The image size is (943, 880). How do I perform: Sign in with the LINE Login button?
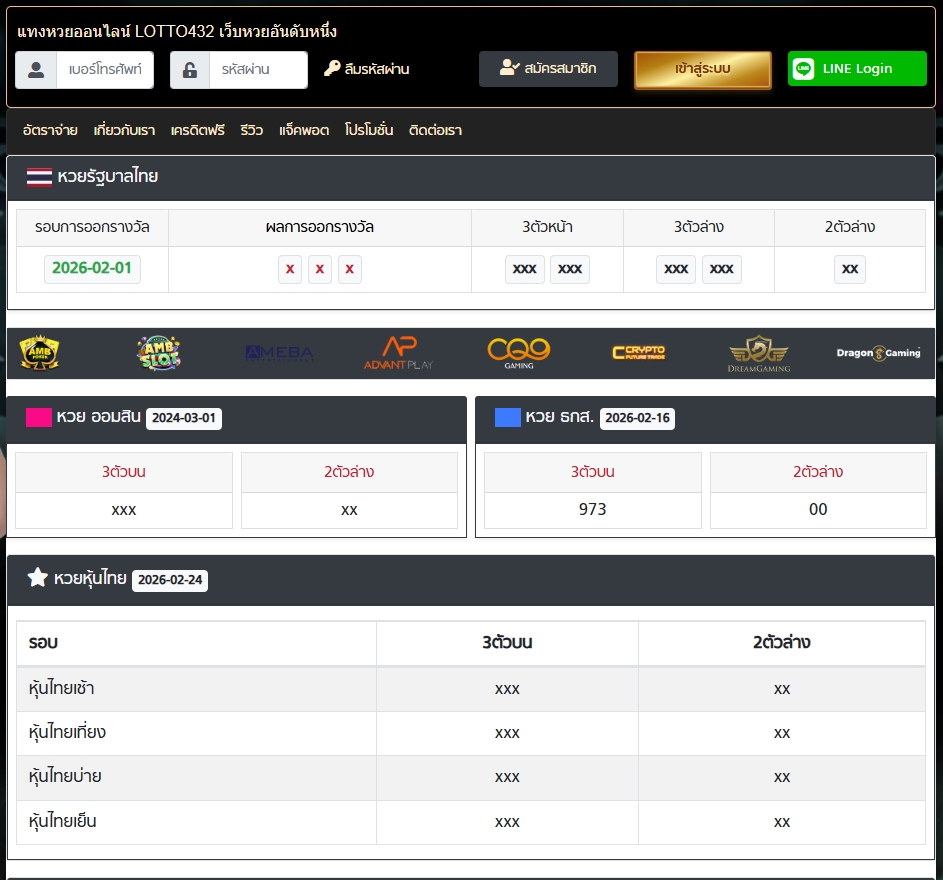857,69
